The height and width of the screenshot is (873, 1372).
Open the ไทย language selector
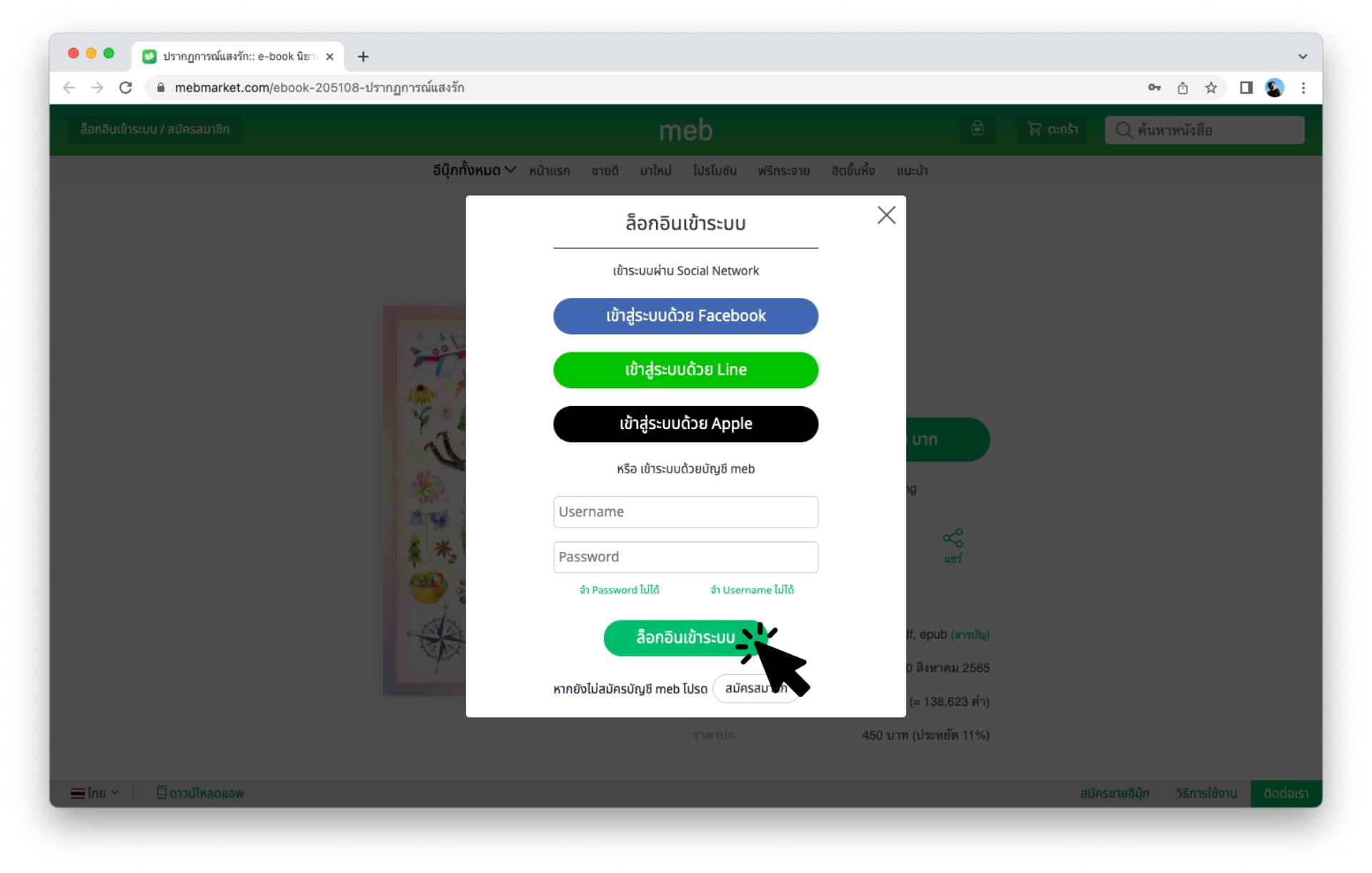tap(94, 793)
